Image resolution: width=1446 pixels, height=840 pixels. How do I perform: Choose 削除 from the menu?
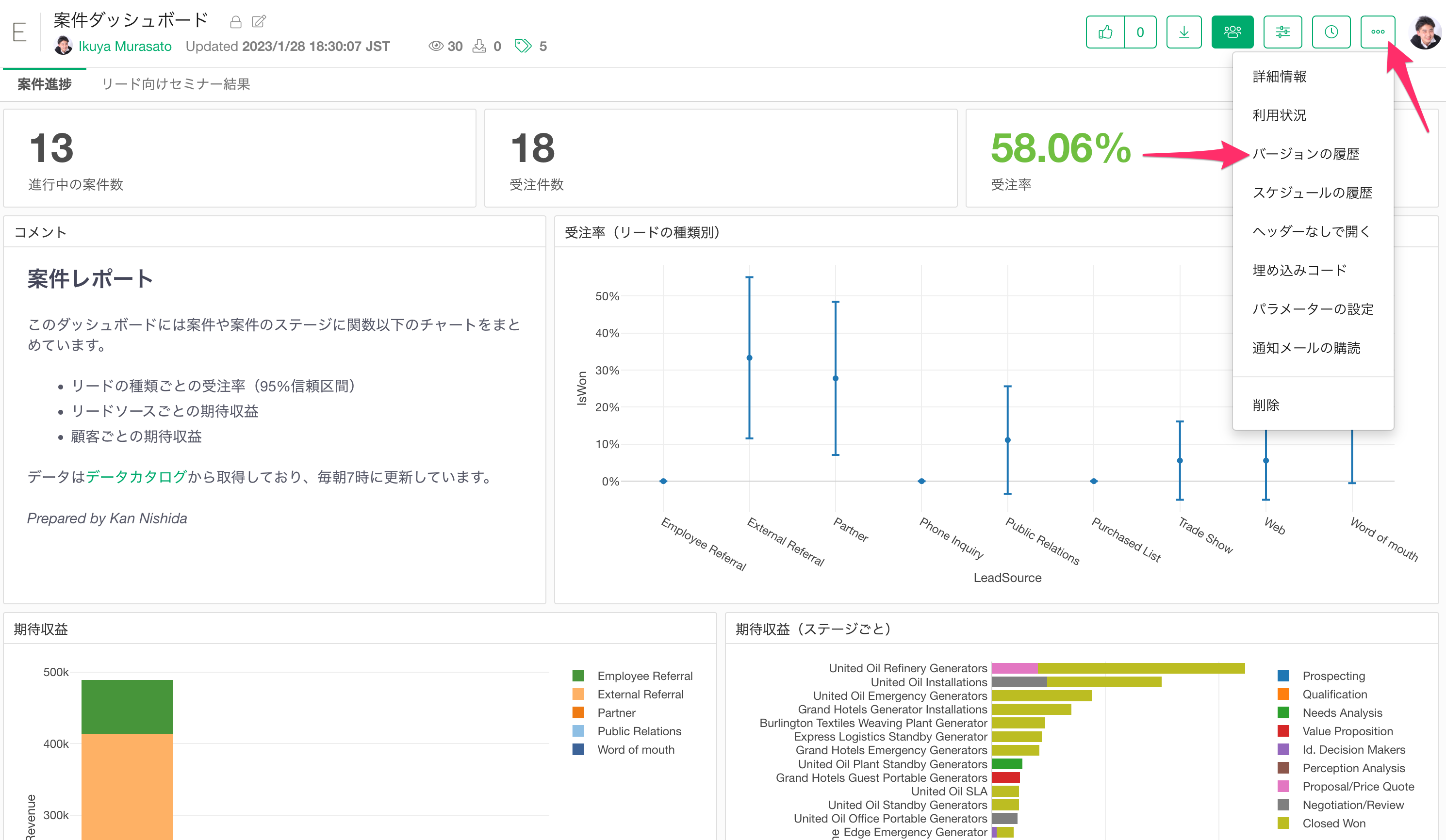[1313, 405]
